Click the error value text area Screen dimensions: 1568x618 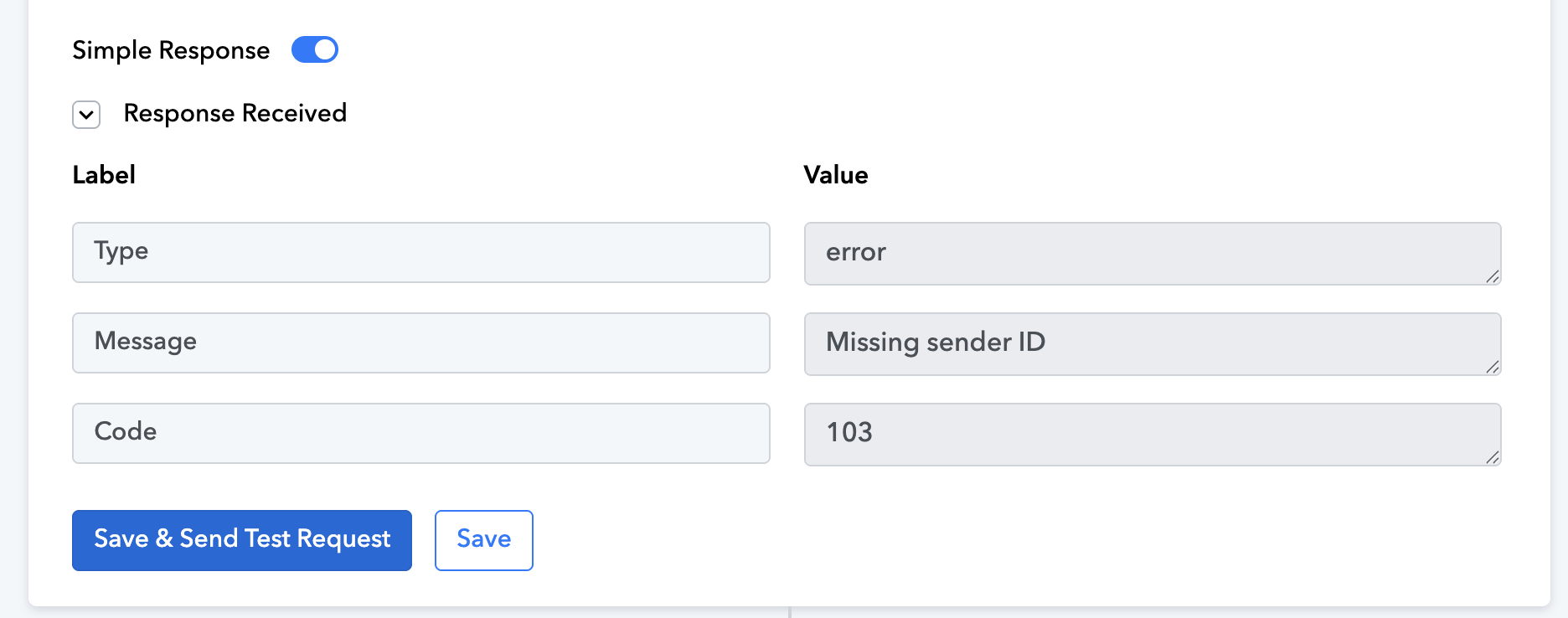(1152, 253)
